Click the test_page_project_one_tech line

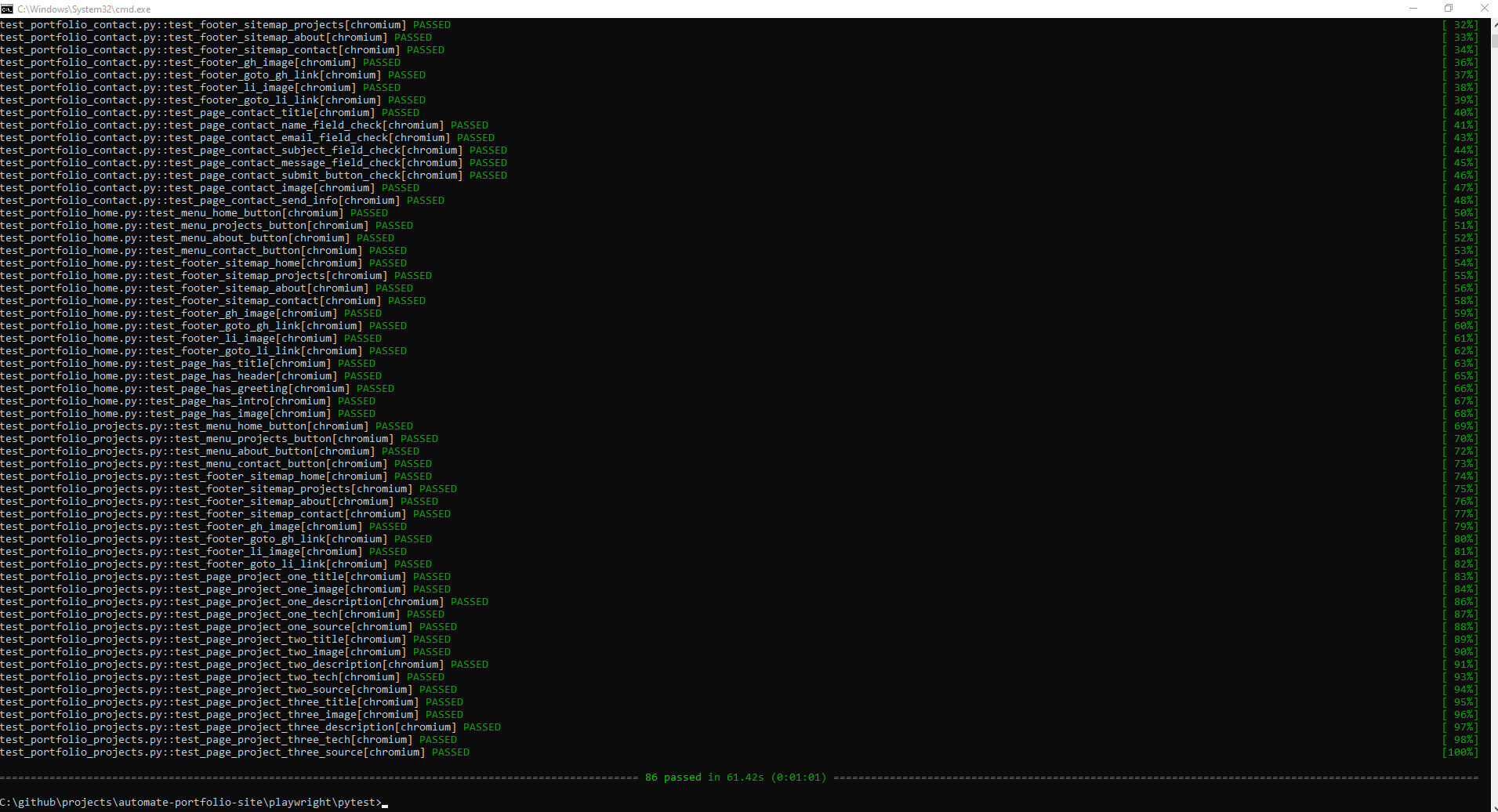pyautogui.click(x=222, y=614)
